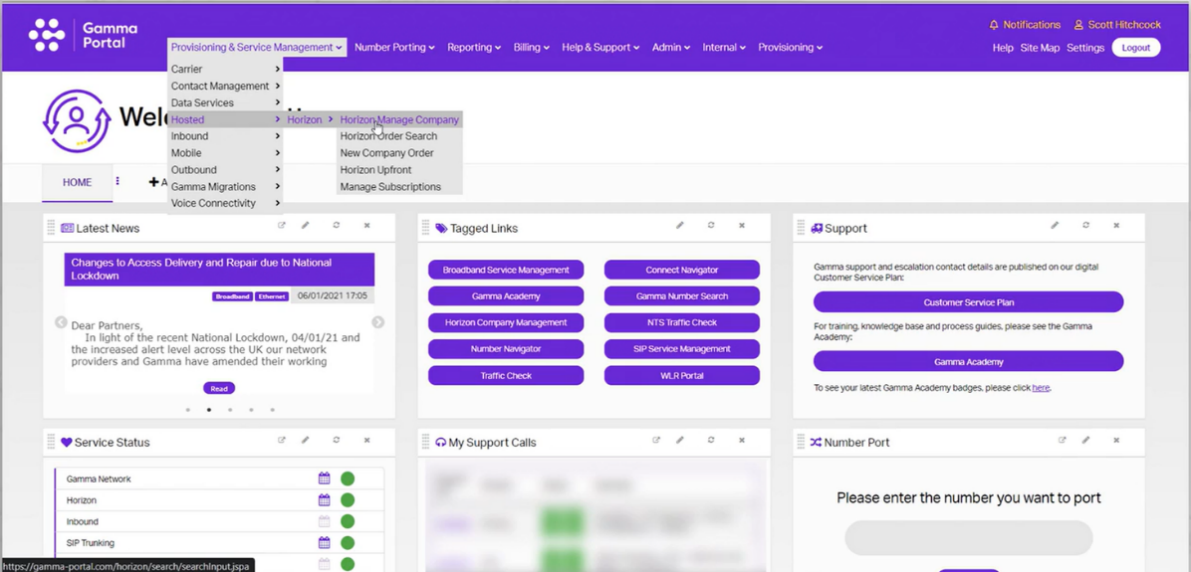Open Gamma Network calendar icon

pos(324,479)
